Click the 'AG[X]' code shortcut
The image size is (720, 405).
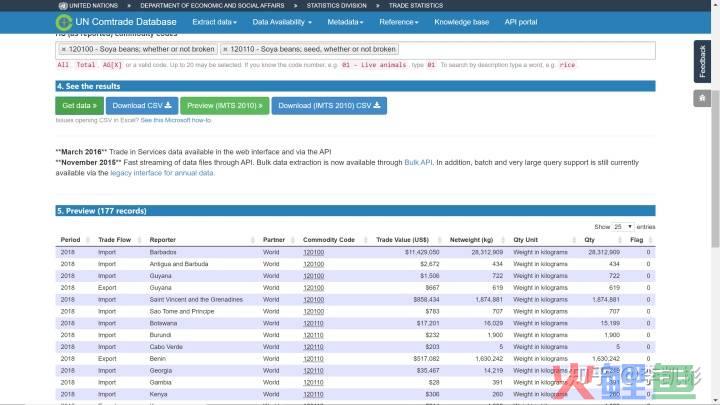[x=112, y=65]
